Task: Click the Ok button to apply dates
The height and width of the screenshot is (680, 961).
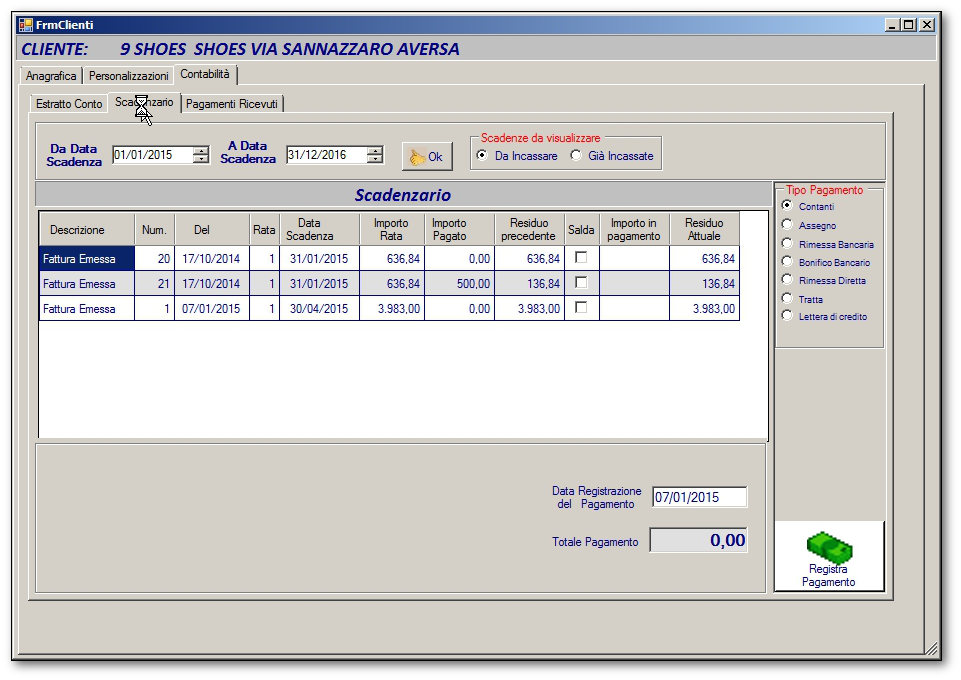Action: tap(427, 157)
